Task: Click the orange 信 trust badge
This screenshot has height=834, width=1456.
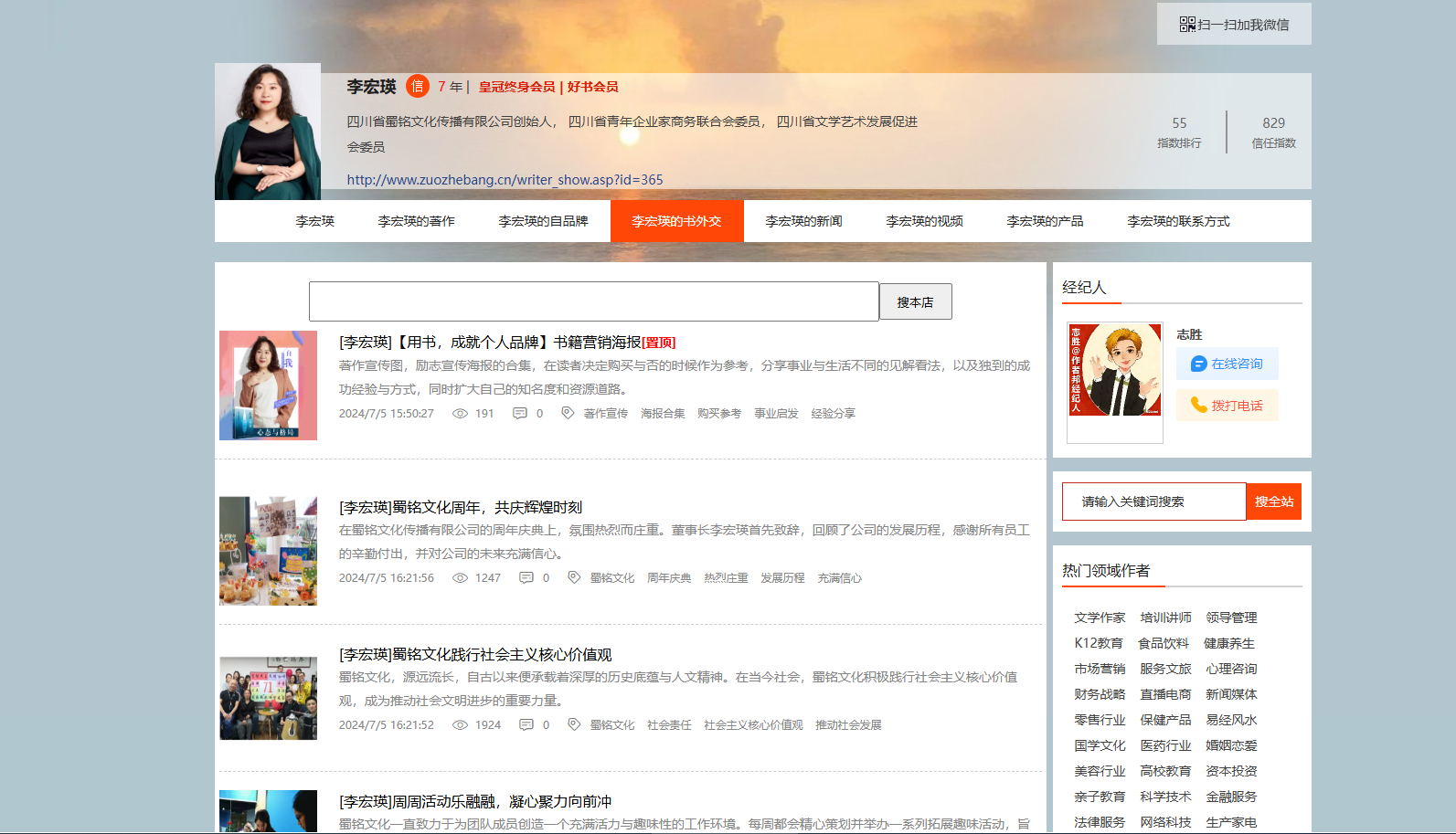Action: 417,87
